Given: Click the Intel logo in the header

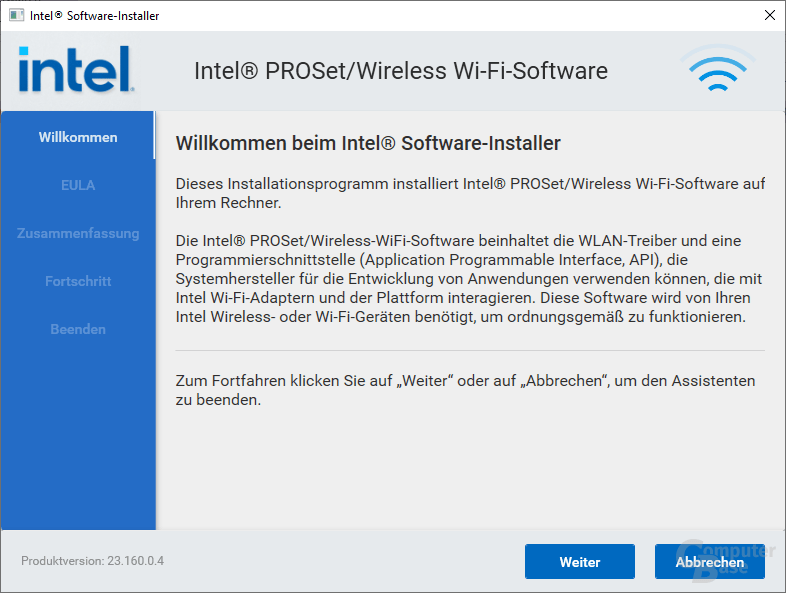Looking at the screenshot, I should [x=75, y=70].
